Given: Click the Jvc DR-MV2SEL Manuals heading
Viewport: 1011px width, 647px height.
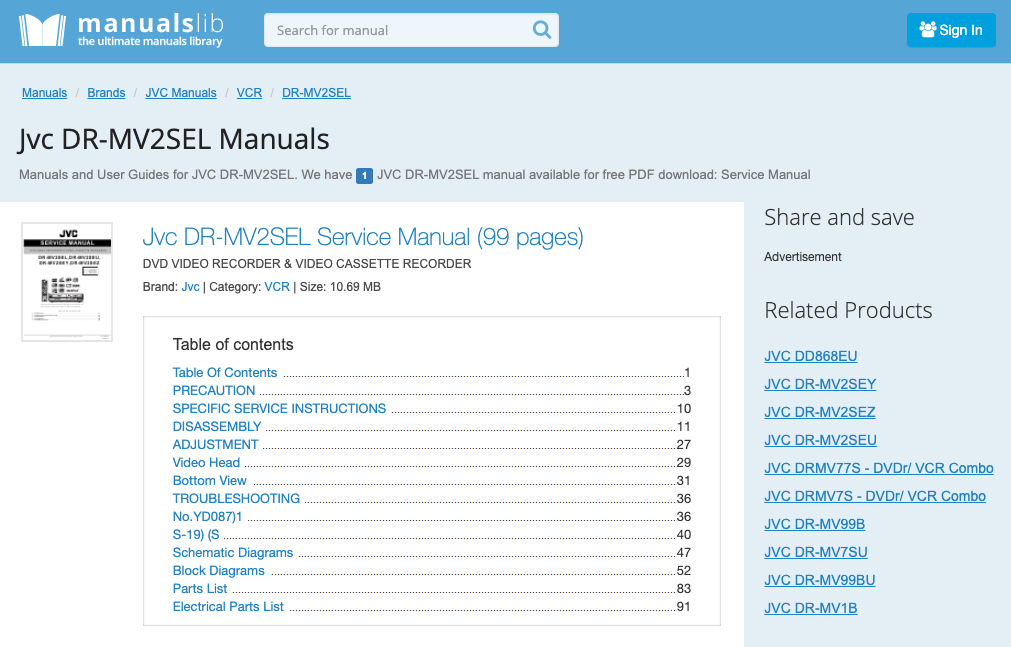Looking at the screenshot, I should coord(174,139).
